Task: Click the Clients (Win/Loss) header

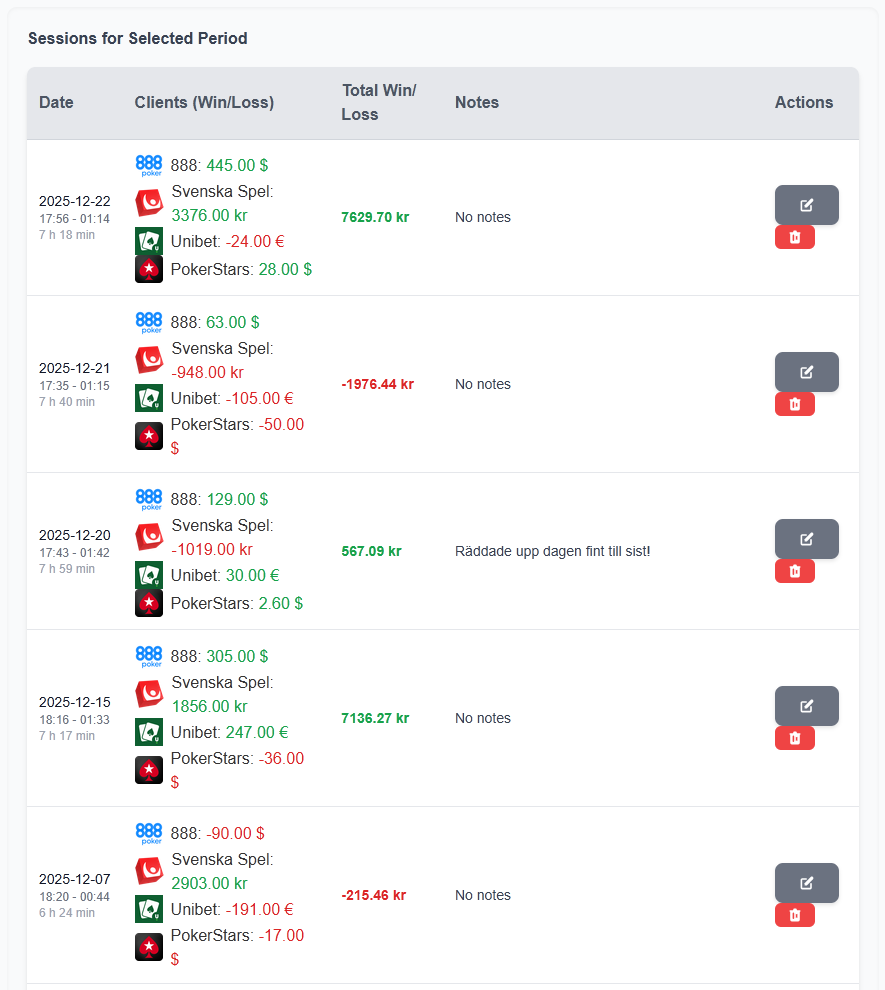Action: (204, 102)
